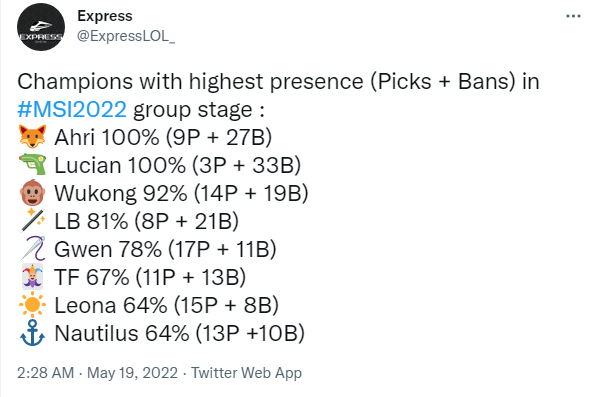The image size is (594, 397).
Task: Open the three-dot more options menu
Action: (573, 16)
